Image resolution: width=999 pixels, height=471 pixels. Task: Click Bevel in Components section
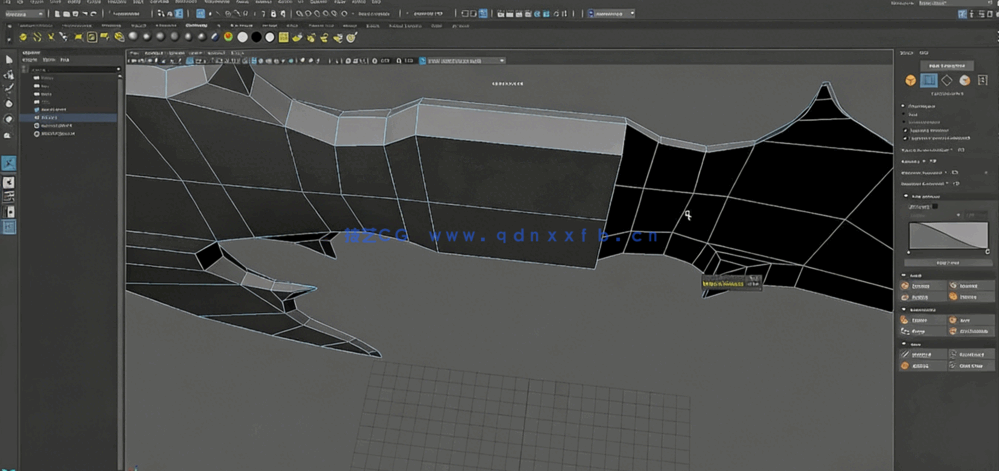(x=971, y=320)
